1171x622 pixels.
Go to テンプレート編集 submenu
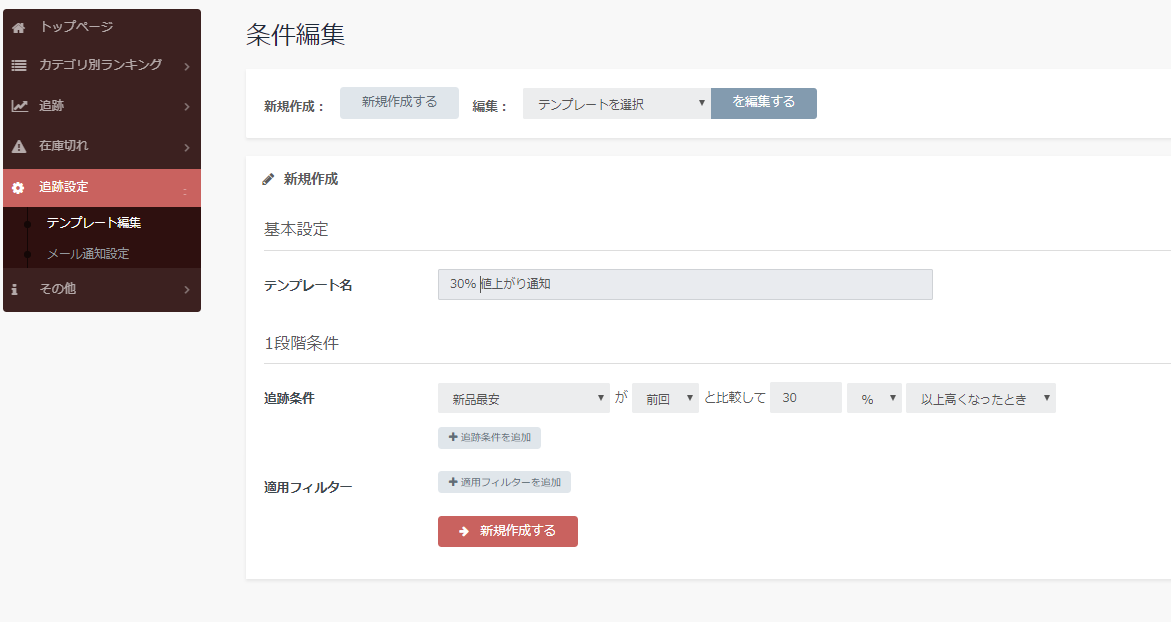(x=93, y=223)
